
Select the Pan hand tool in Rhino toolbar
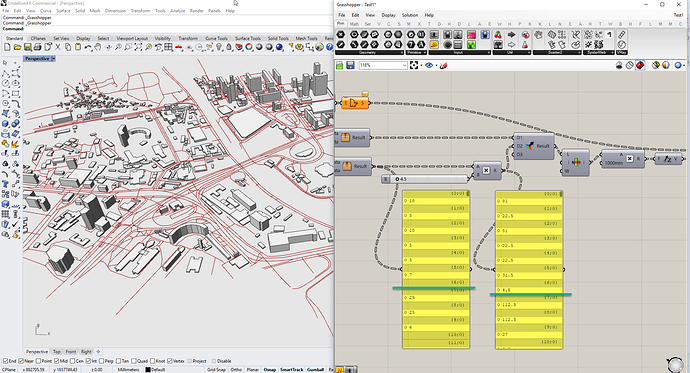[x=98, y=47]
